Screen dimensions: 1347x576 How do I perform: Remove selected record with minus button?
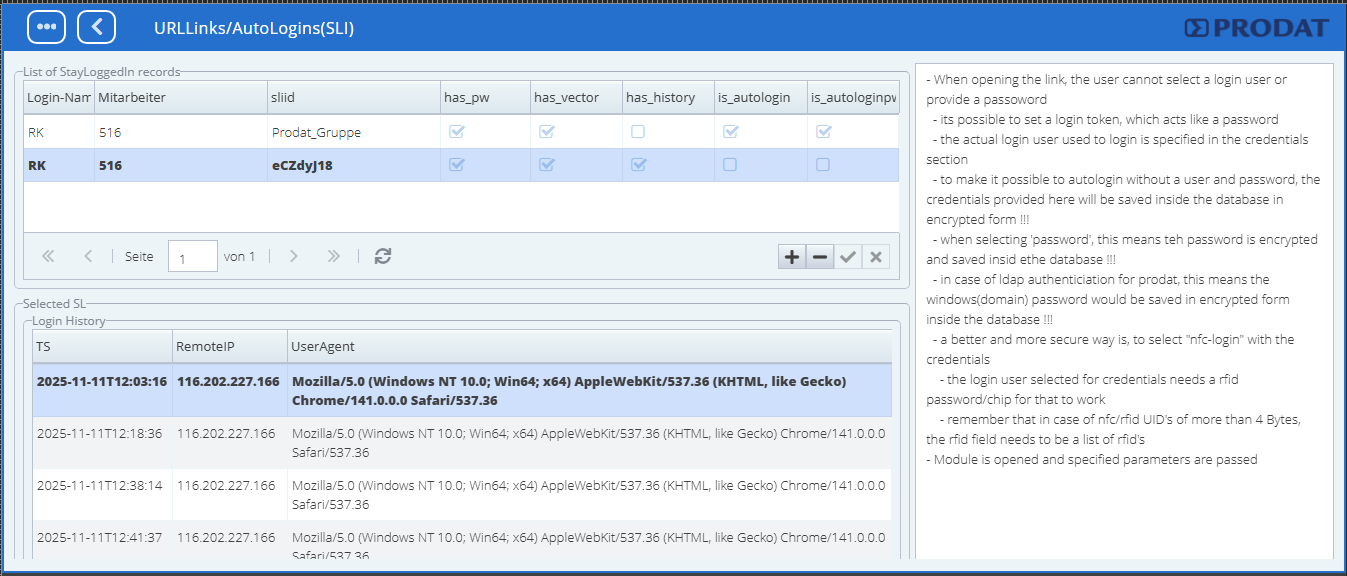819,257
